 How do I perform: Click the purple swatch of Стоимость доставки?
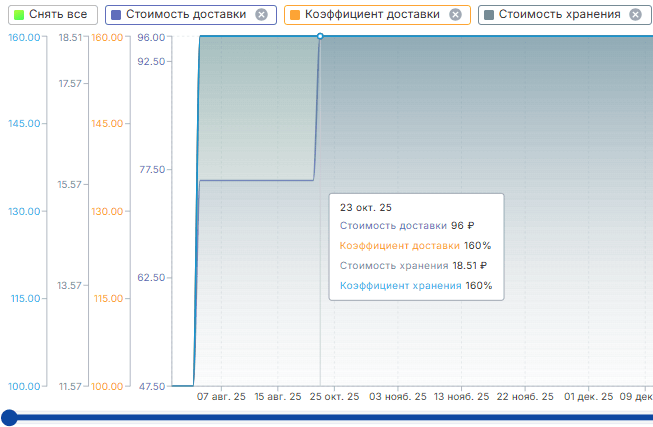click(116, 15)
